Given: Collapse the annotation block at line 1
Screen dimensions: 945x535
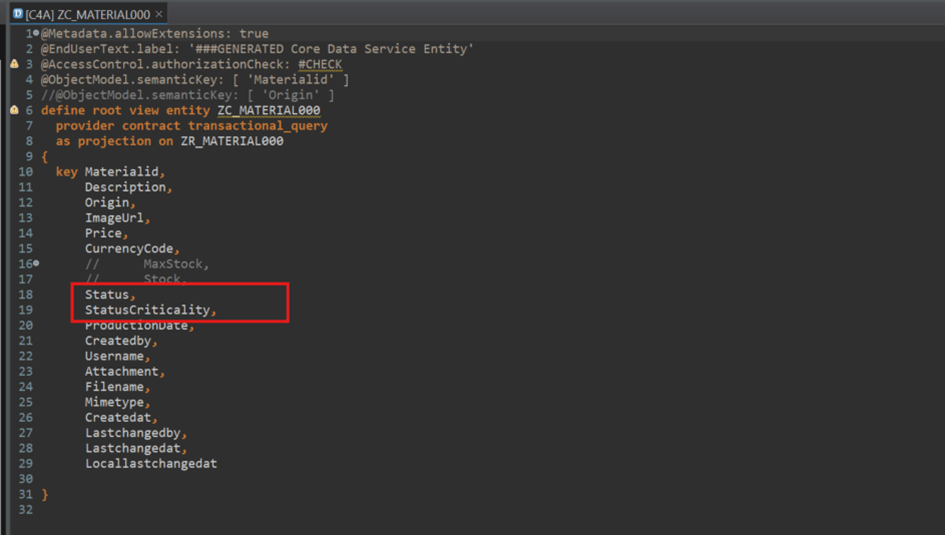Looking at the screenshot, I should pyautogui.click(x=37, y=34).
